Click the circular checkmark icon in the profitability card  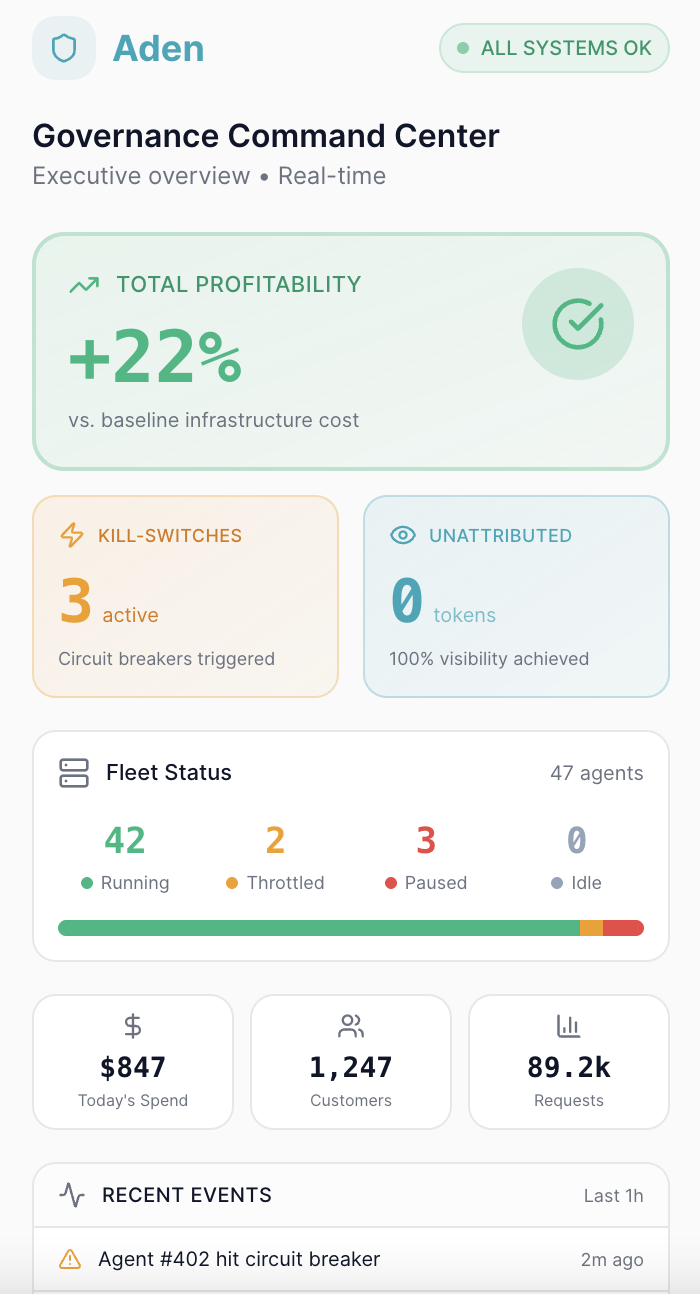coord(578,324)
